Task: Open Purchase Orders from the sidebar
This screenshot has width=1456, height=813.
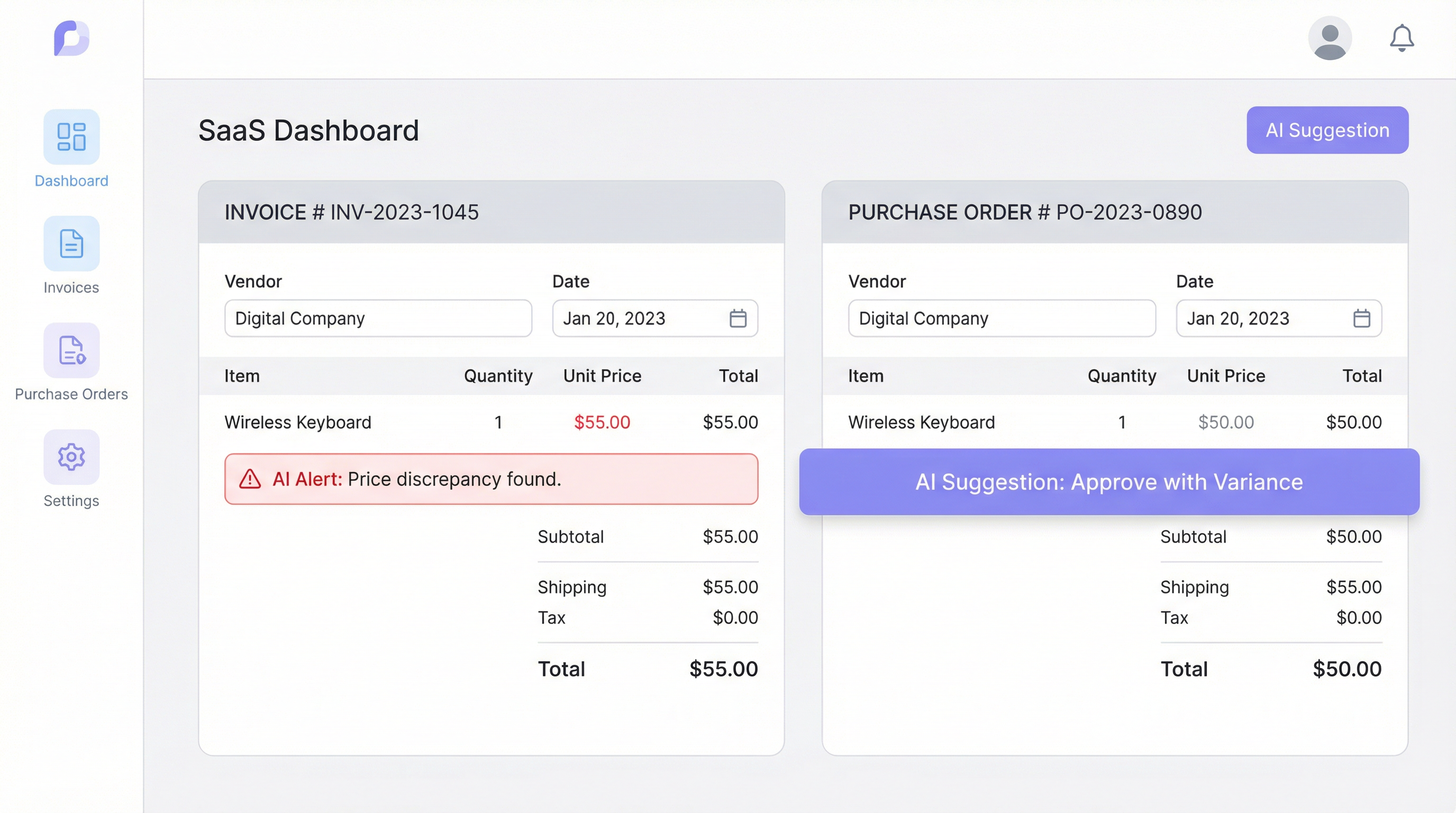Action: [x=71, y=351]
